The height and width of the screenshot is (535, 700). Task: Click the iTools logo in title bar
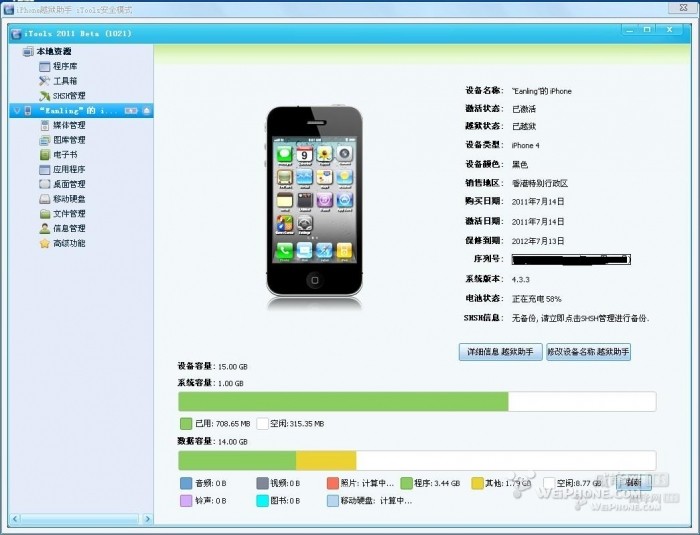[16, 33]
